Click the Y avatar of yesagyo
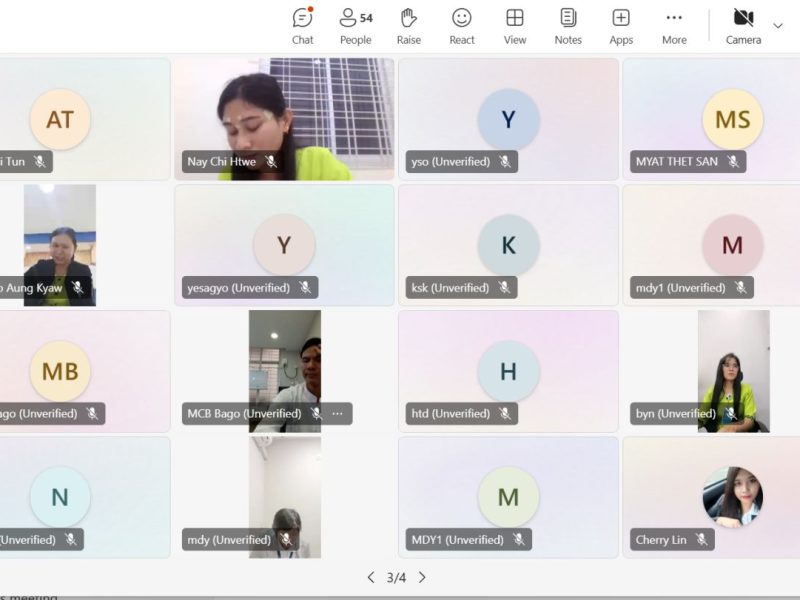Screen dimensions: 800x600 pos(284,245)
